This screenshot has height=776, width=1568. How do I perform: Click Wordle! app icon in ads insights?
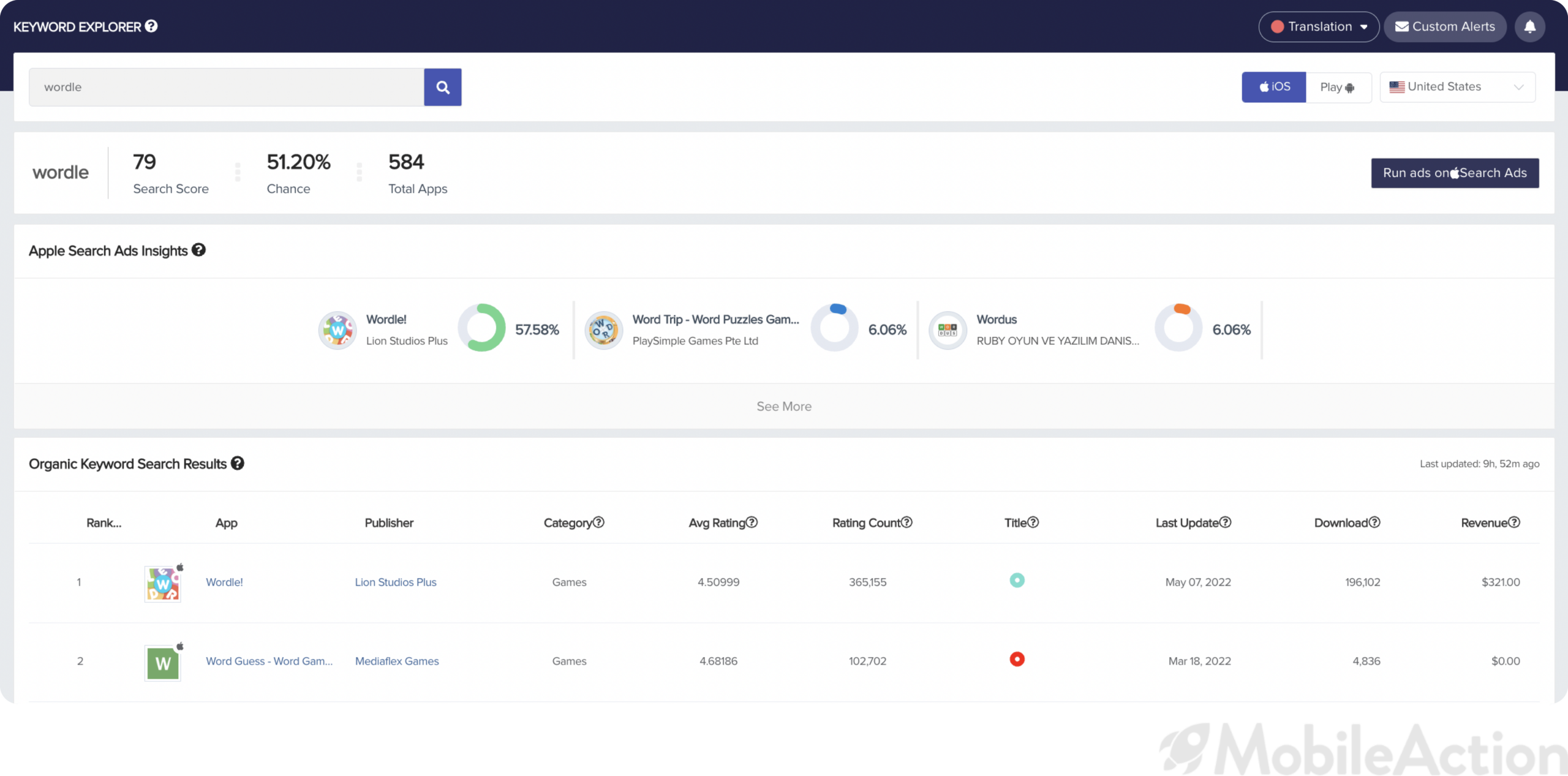(x=337, y=330)
